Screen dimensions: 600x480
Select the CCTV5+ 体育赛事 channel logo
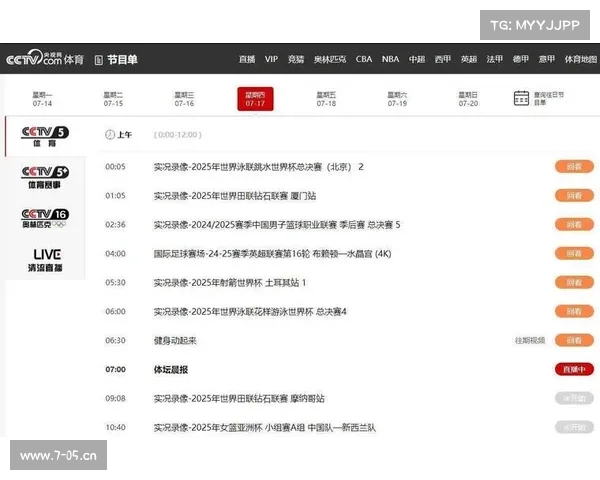click(45, 178)
